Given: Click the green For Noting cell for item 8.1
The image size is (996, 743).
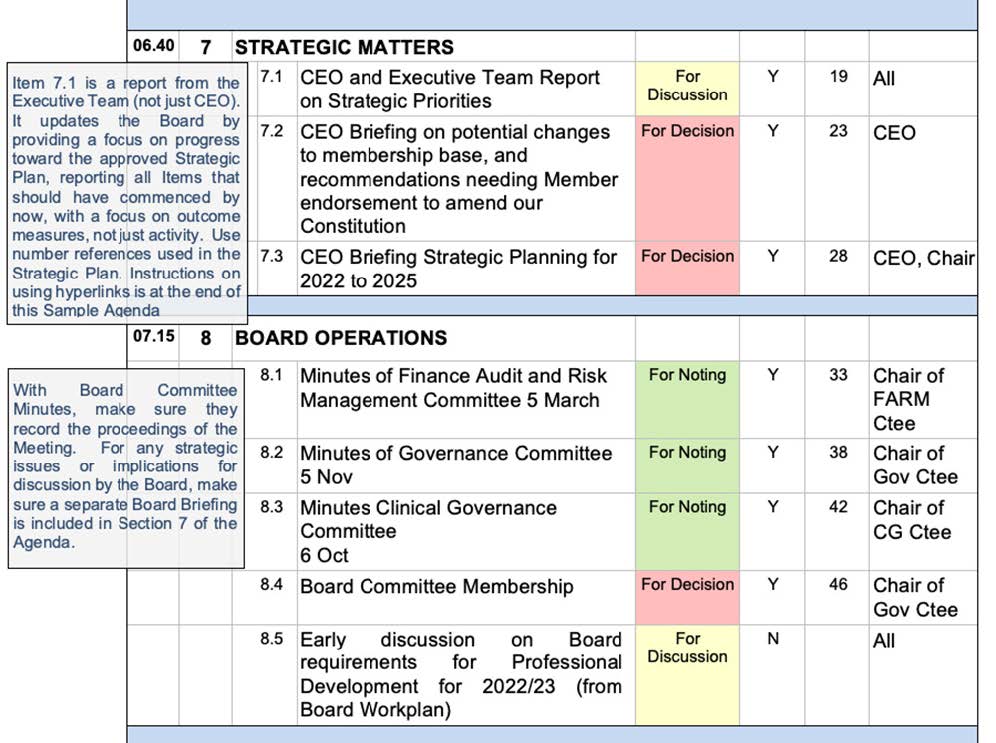Looking at the screenshot, I should click(x=687, y=376).
